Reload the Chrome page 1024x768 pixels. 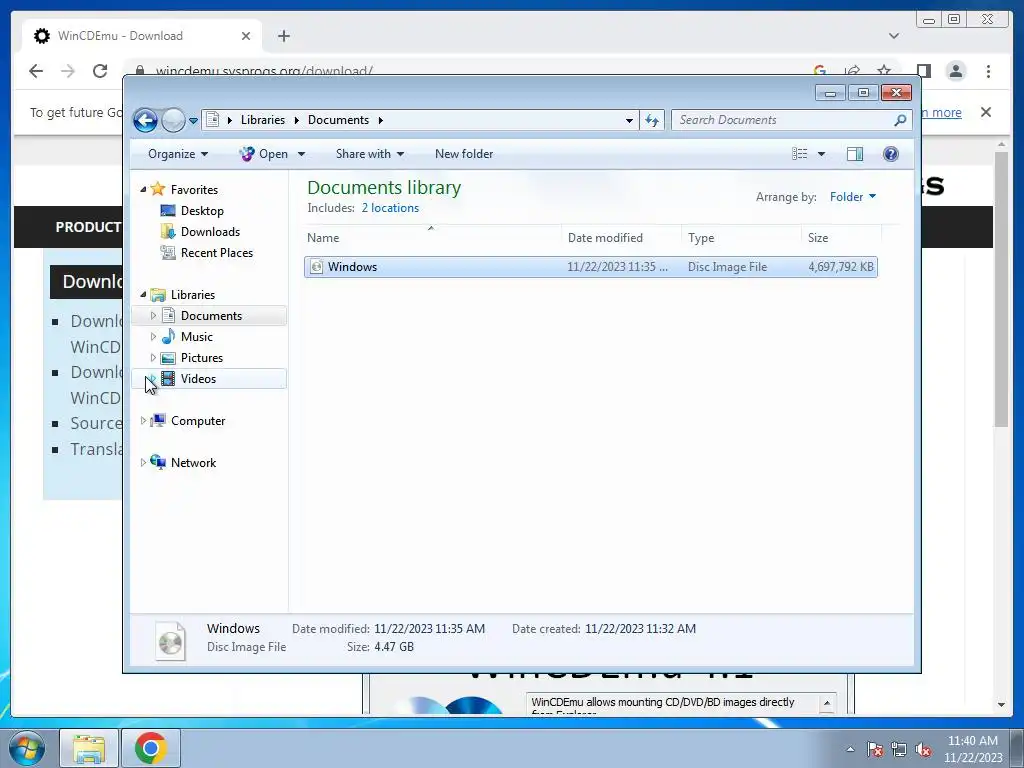point(100,71)
